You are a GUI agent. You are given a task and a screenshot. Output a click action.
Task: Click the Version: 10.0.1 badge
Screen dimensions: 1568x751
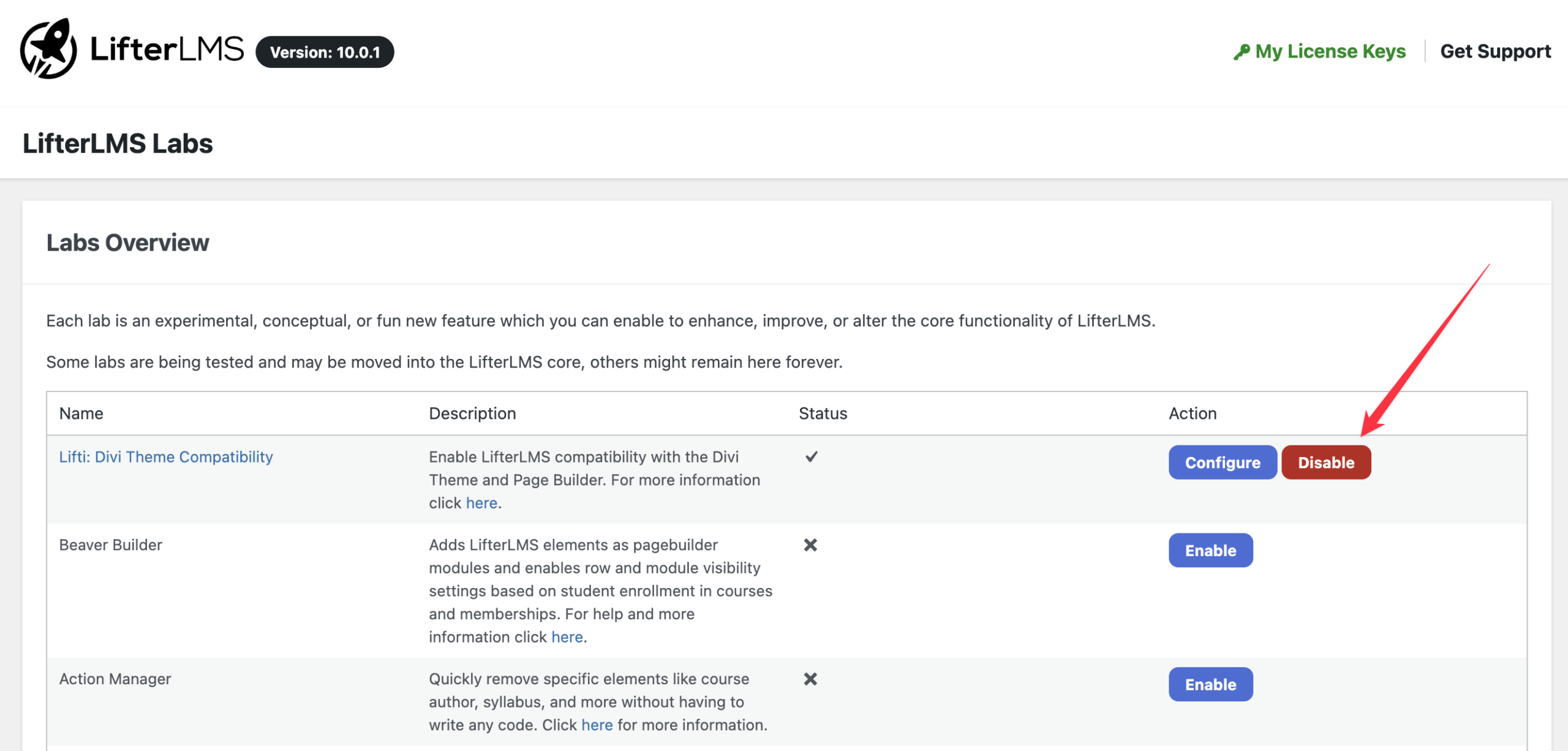[325, 52]
